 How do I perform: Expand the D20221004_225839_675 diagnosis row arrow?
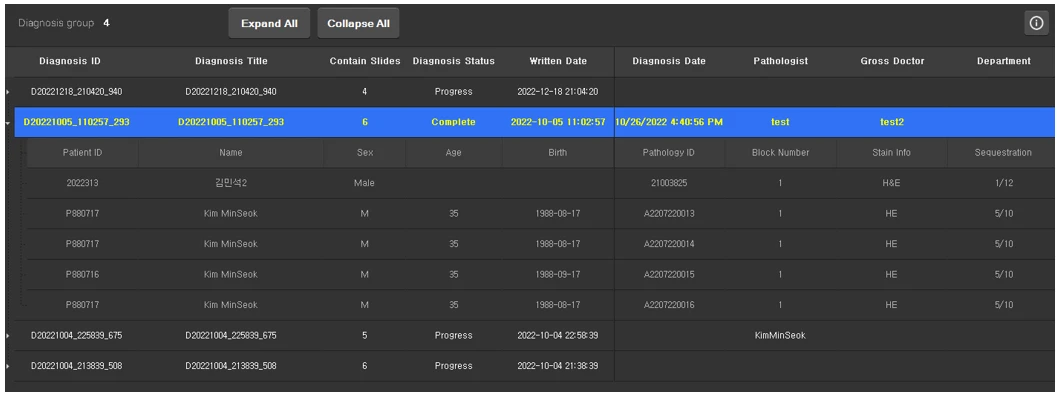(7, 335)
